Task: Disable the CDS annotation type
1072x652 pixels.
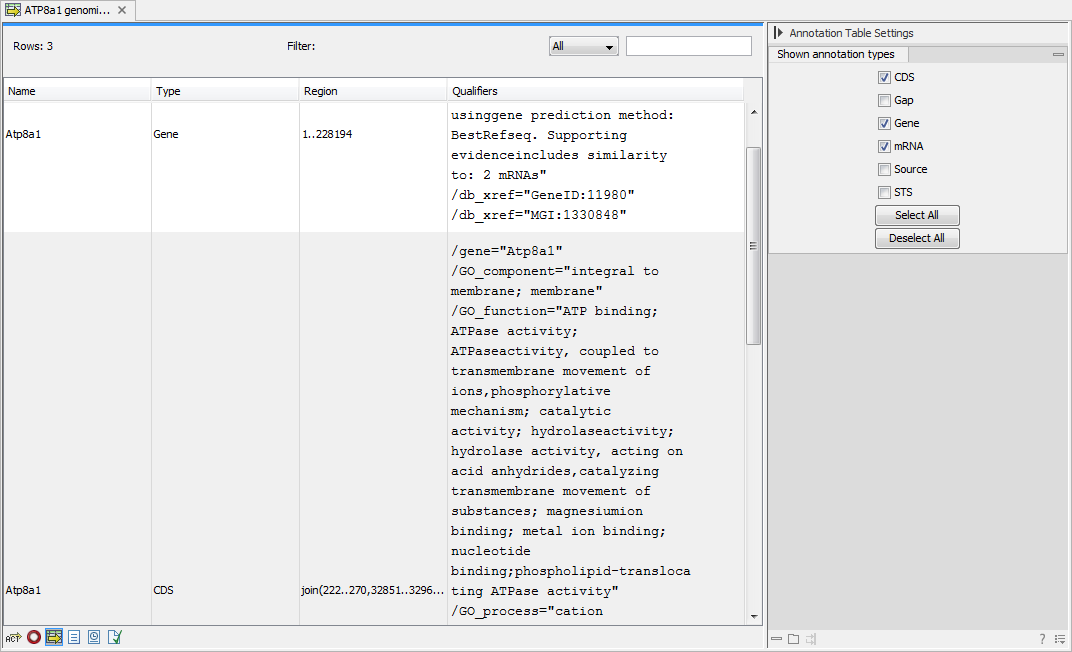Action: tap(884, 77)
